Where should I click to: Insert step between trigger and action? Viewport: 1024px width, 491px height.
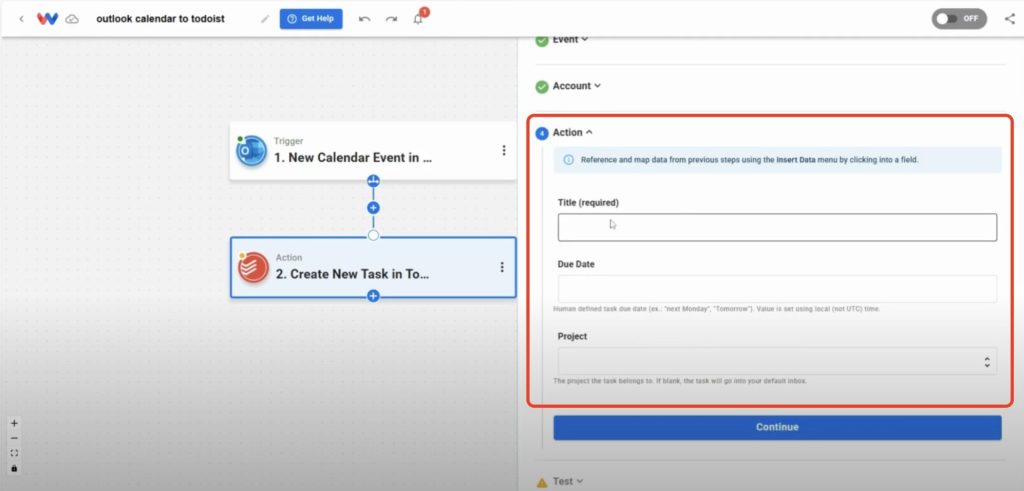pyautogui.click(x=373, y=208)
